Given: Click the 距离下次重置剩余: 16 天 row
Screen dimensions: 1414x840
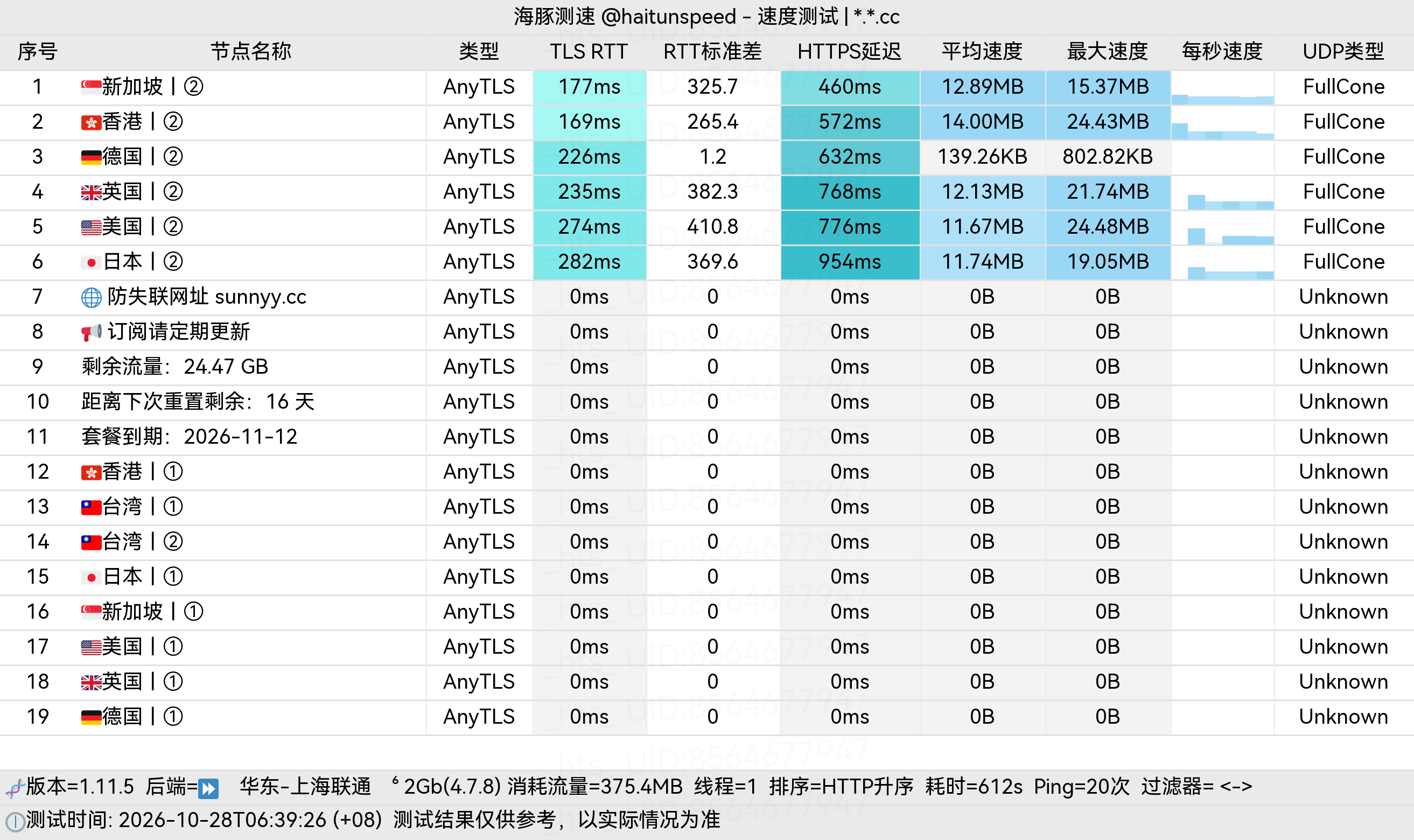Looking at the screenshot, I should pyautogui.click(x=707, y=402).
